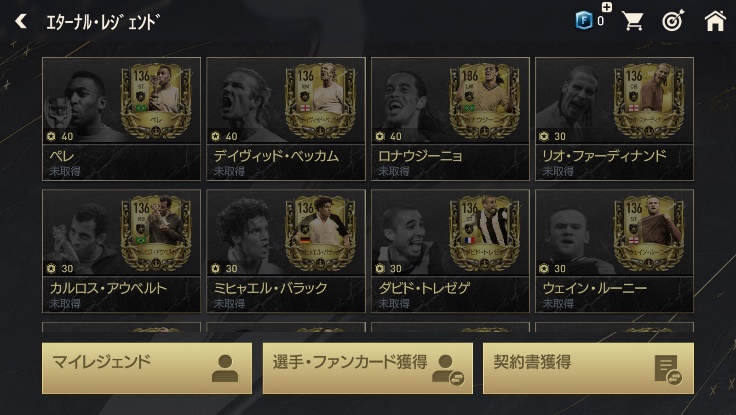This screenshot has width=736, height=415.
Task: Return to the home screen
Action: tap(715, 21)
